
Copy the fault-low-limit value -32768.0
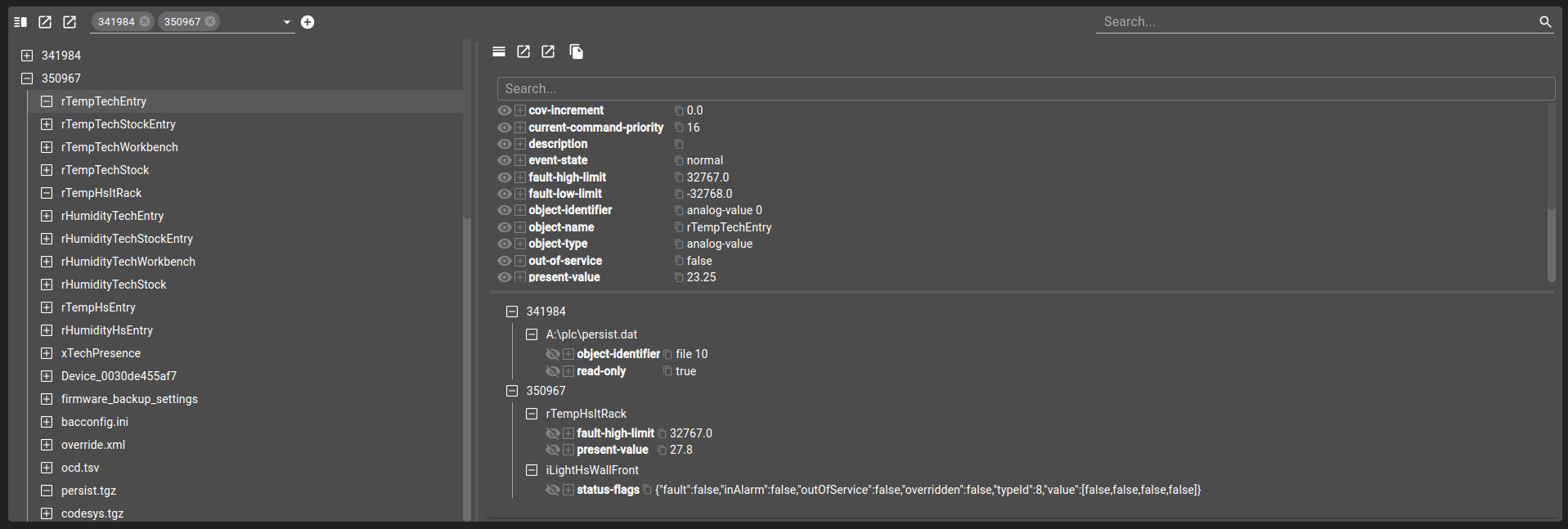679,194
